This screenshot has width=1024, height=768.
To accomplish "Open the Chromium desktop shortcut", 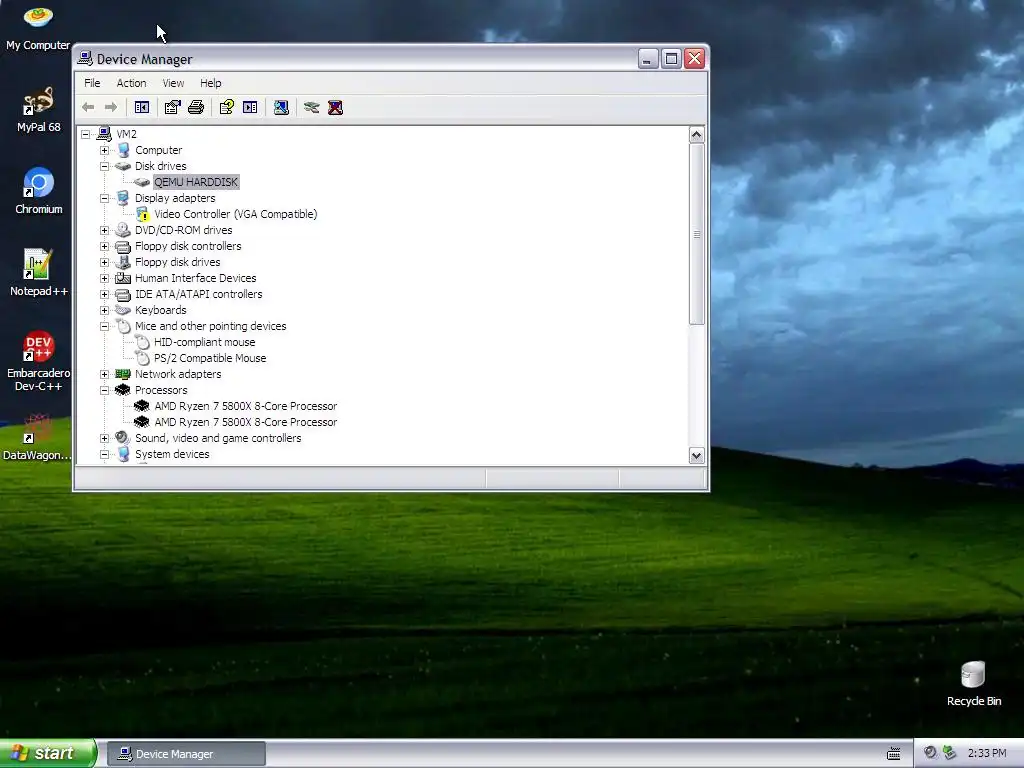I will coord(39,191).
